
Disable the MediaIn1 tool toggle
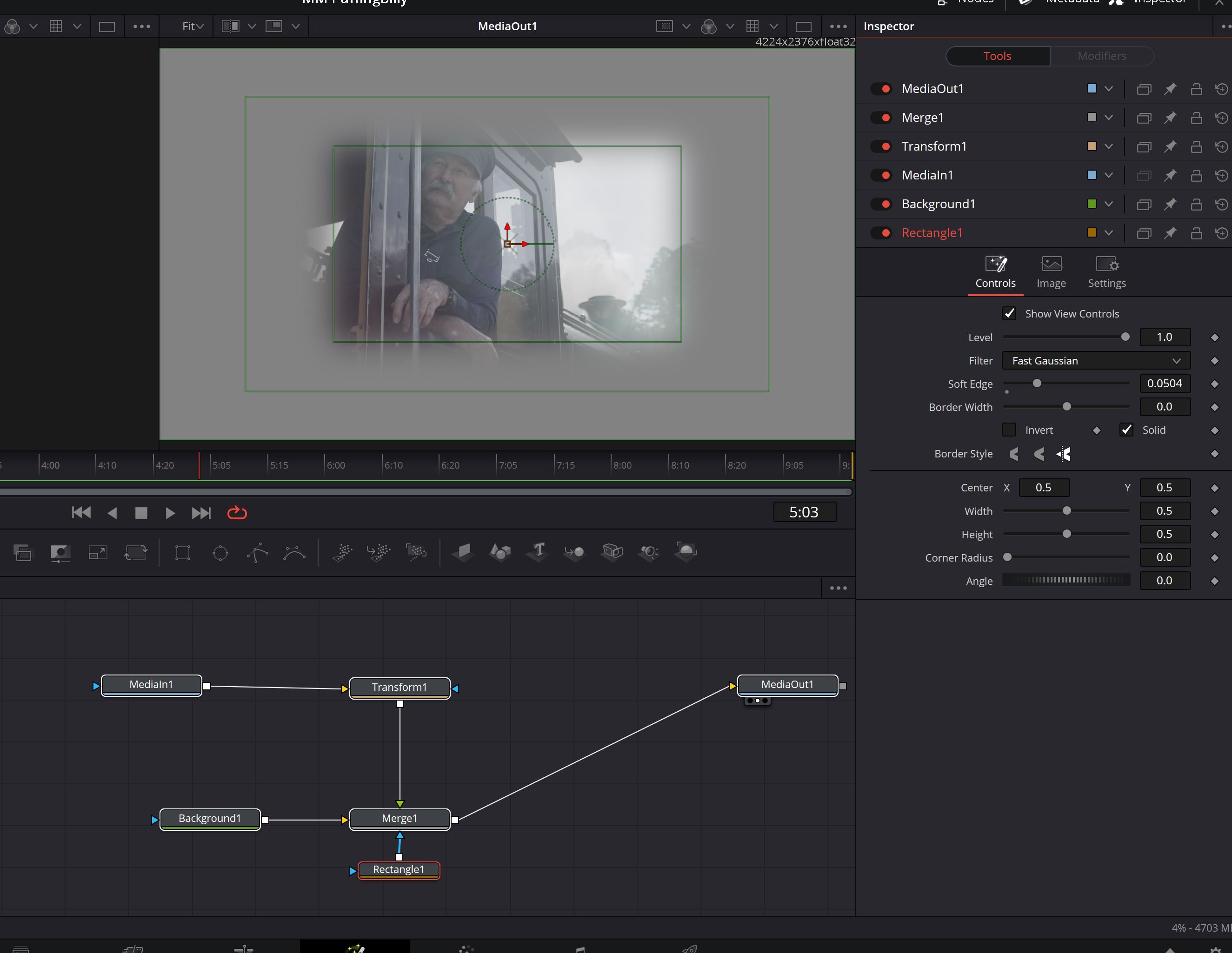click(881, 175)
